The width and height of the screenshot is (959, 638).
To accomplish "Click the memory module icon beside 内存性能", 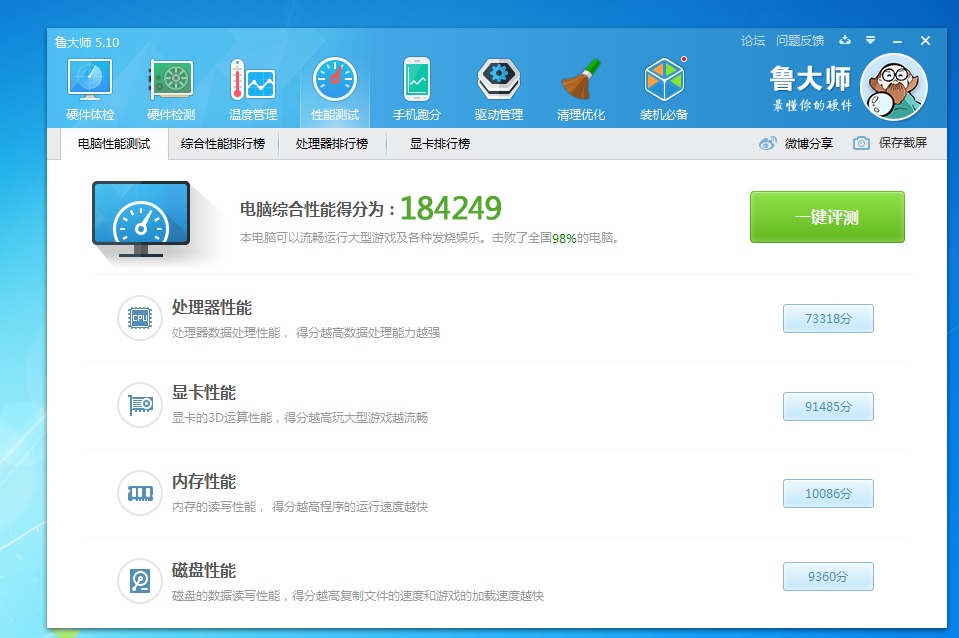I will [140, 493].
